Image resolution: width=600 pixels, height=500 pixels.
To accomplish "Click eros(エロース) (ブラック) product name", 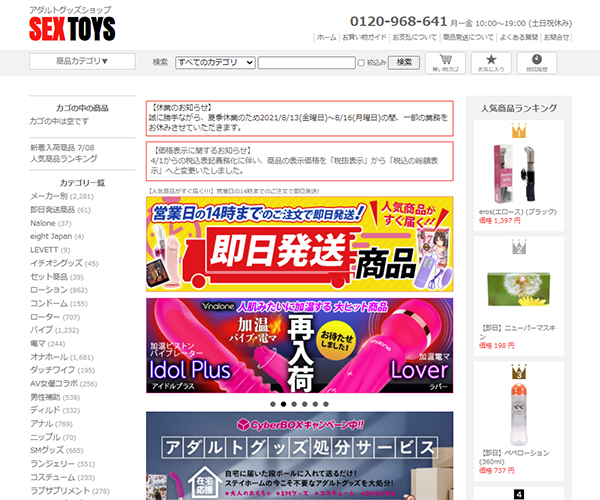I will (x=518, y=212).
